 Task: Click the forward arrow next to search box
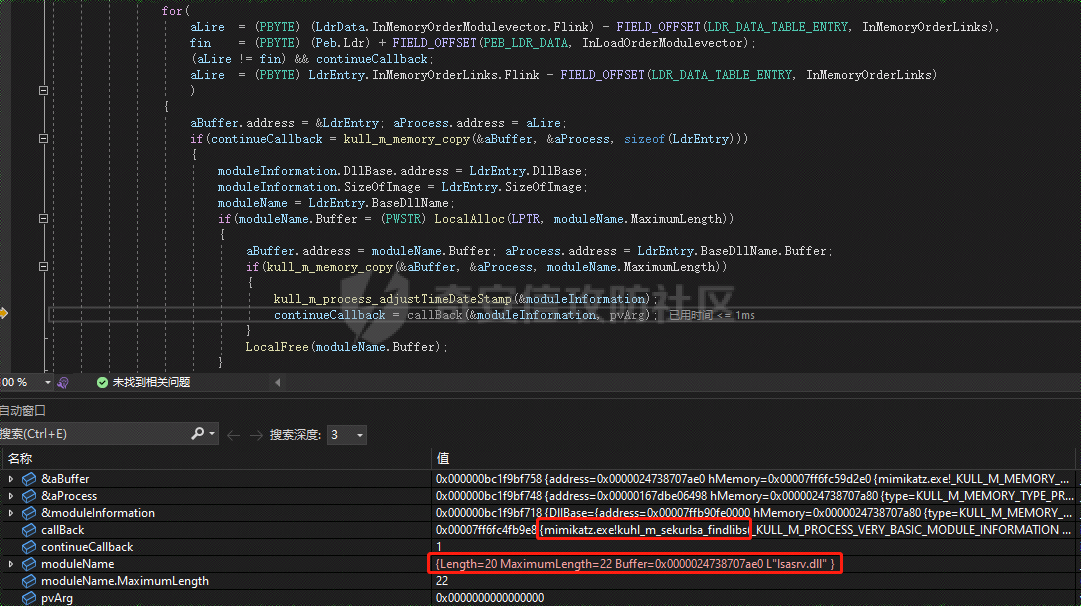coord(256,435)
